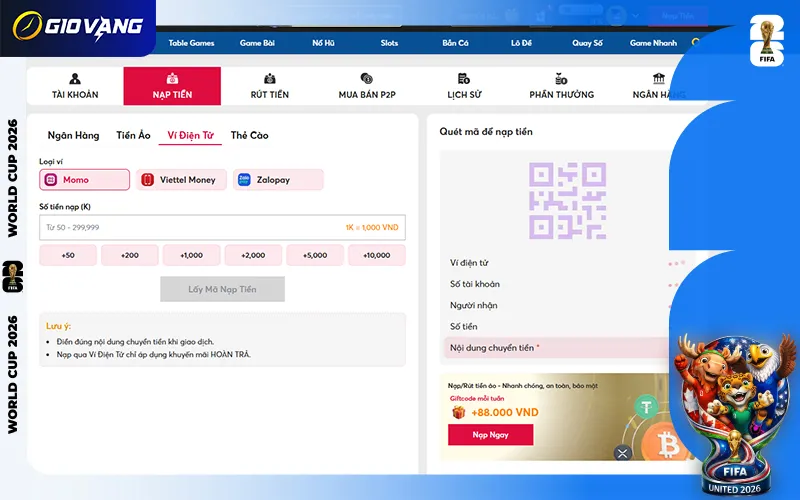
Task: Click the Tether coin icon in banner
Action: coord(646,407)
